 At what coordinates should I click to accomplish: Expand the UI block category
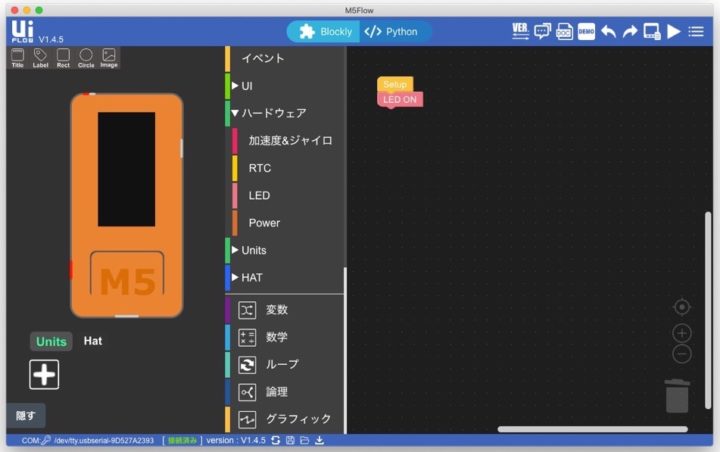pyautogui.click(x=246, y=86)
